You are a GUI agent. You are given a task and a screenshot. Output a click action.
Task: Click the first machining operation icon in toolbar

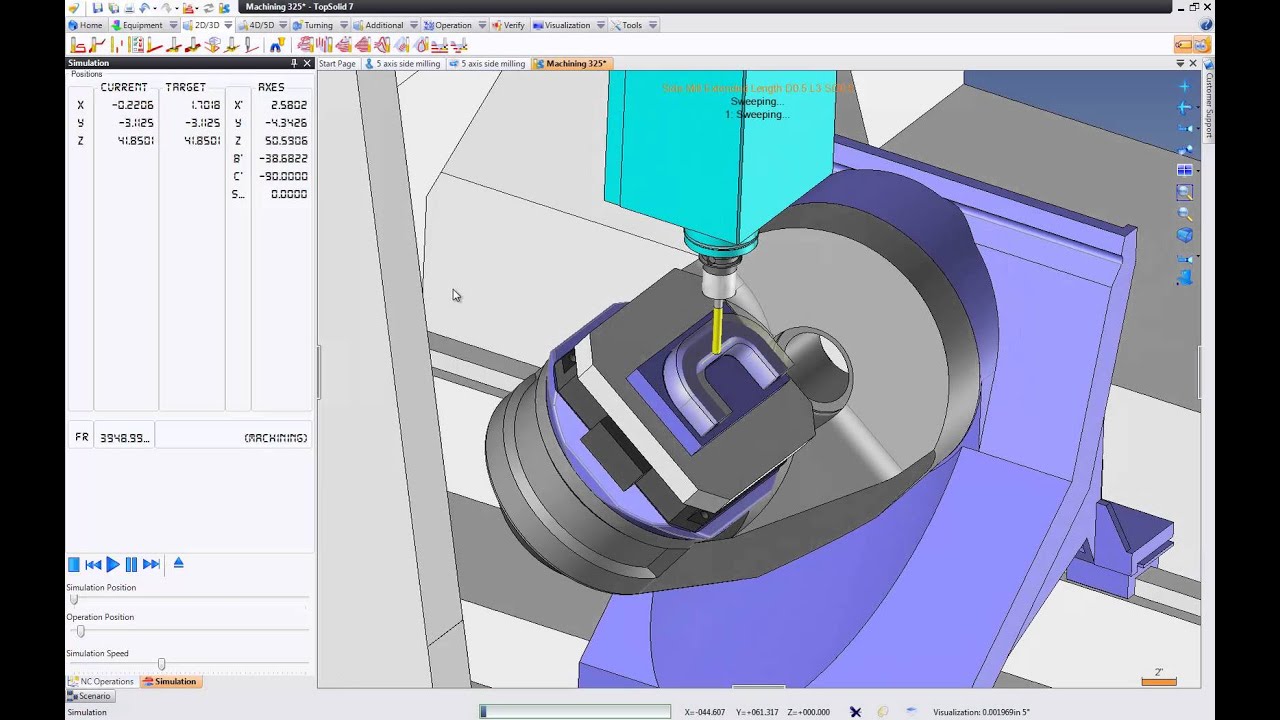click(78, 45)
